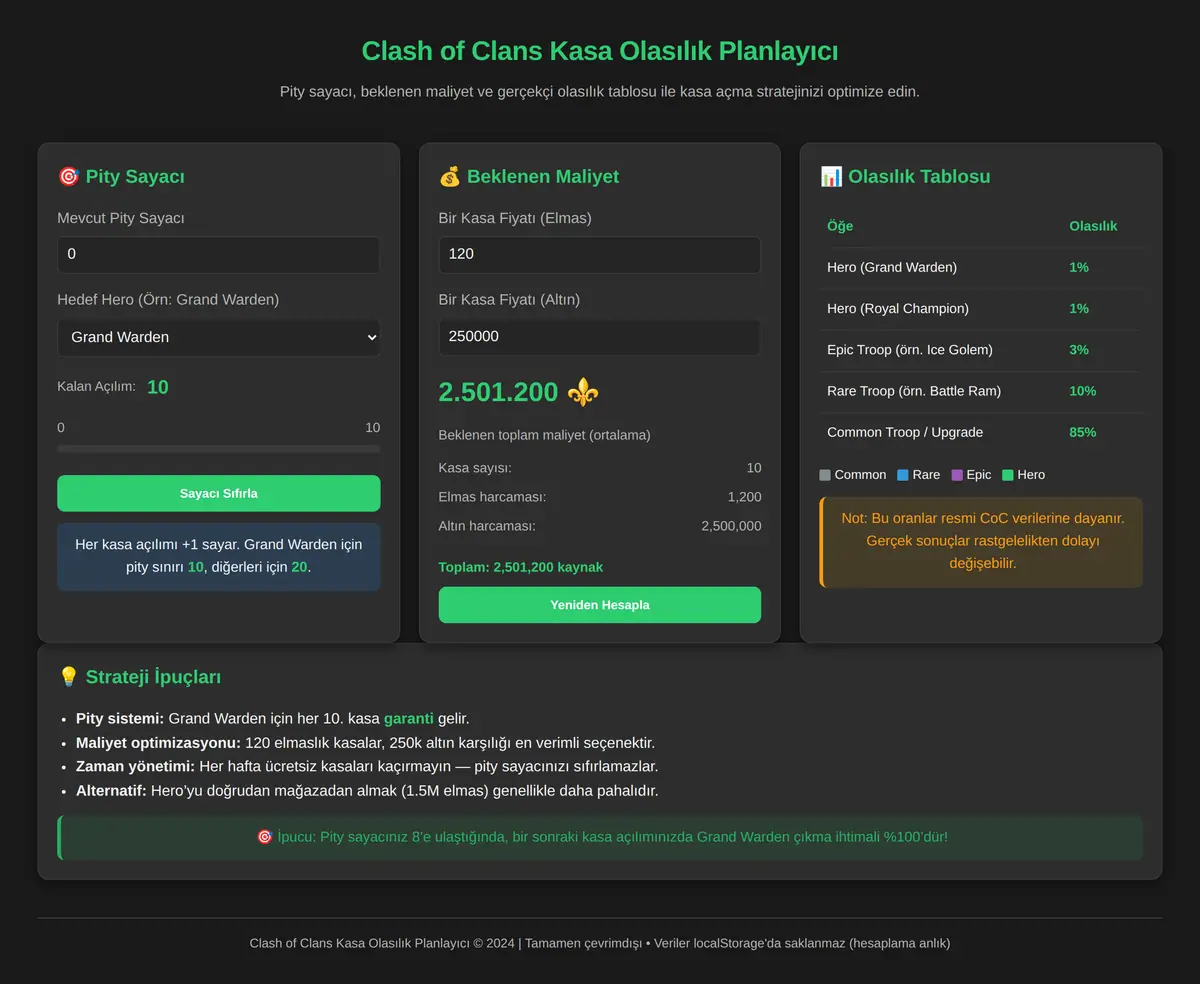The width and height of the screenshot is (1200, 984).
Task: Open the Hedef Hero dropdown
Action: tap(219, 337)
